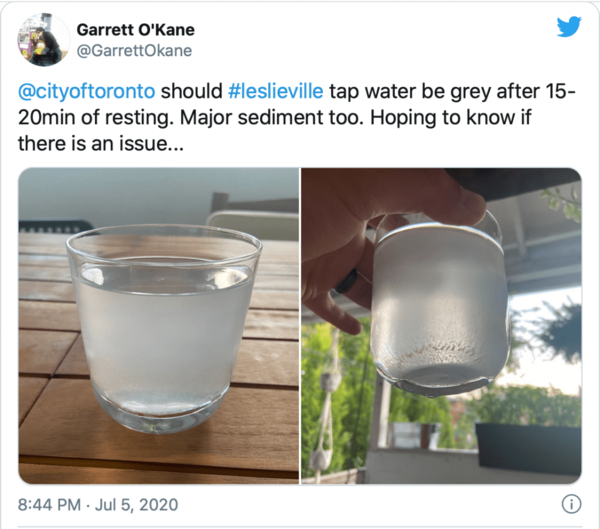Open the left photo of water glass on table

159,326
